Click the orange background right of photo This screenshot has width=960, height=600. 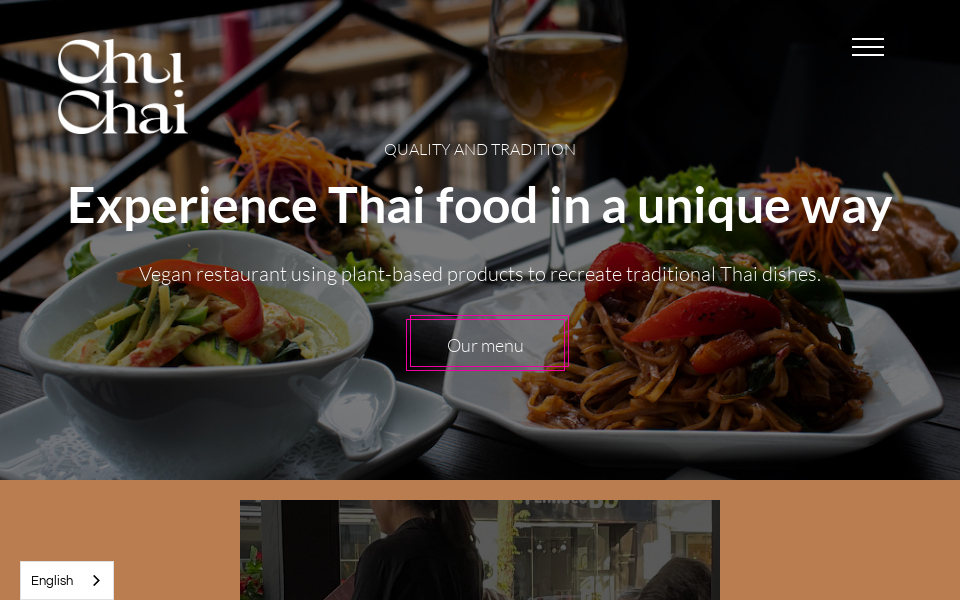click(x=840, y=540)
